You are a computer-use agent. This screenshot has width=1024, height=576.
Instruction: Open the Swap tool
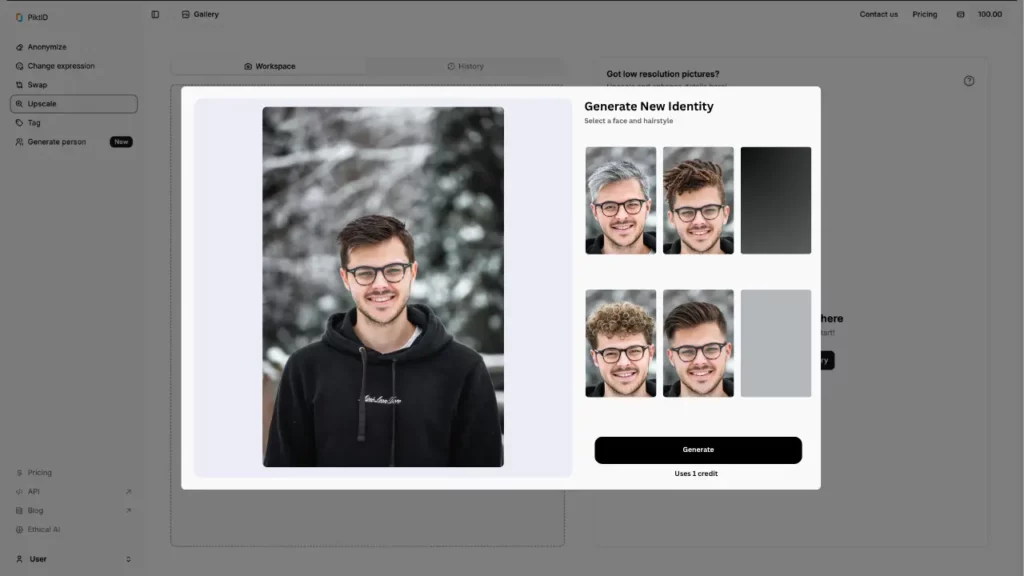pyautogui.click(x=37, y=85)
